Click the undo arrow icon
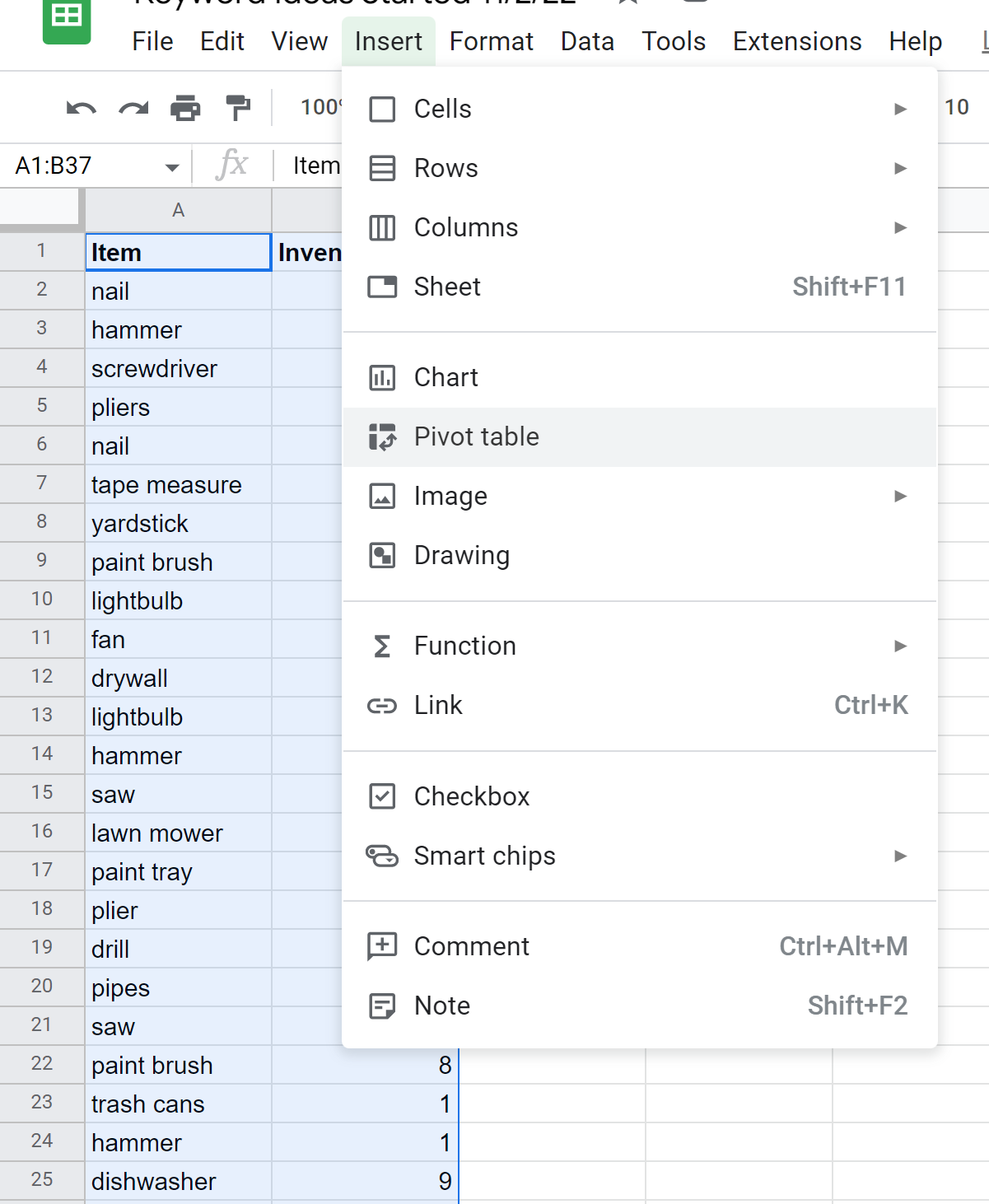The height and width of the screenshot is (1204, 989). 81,108
